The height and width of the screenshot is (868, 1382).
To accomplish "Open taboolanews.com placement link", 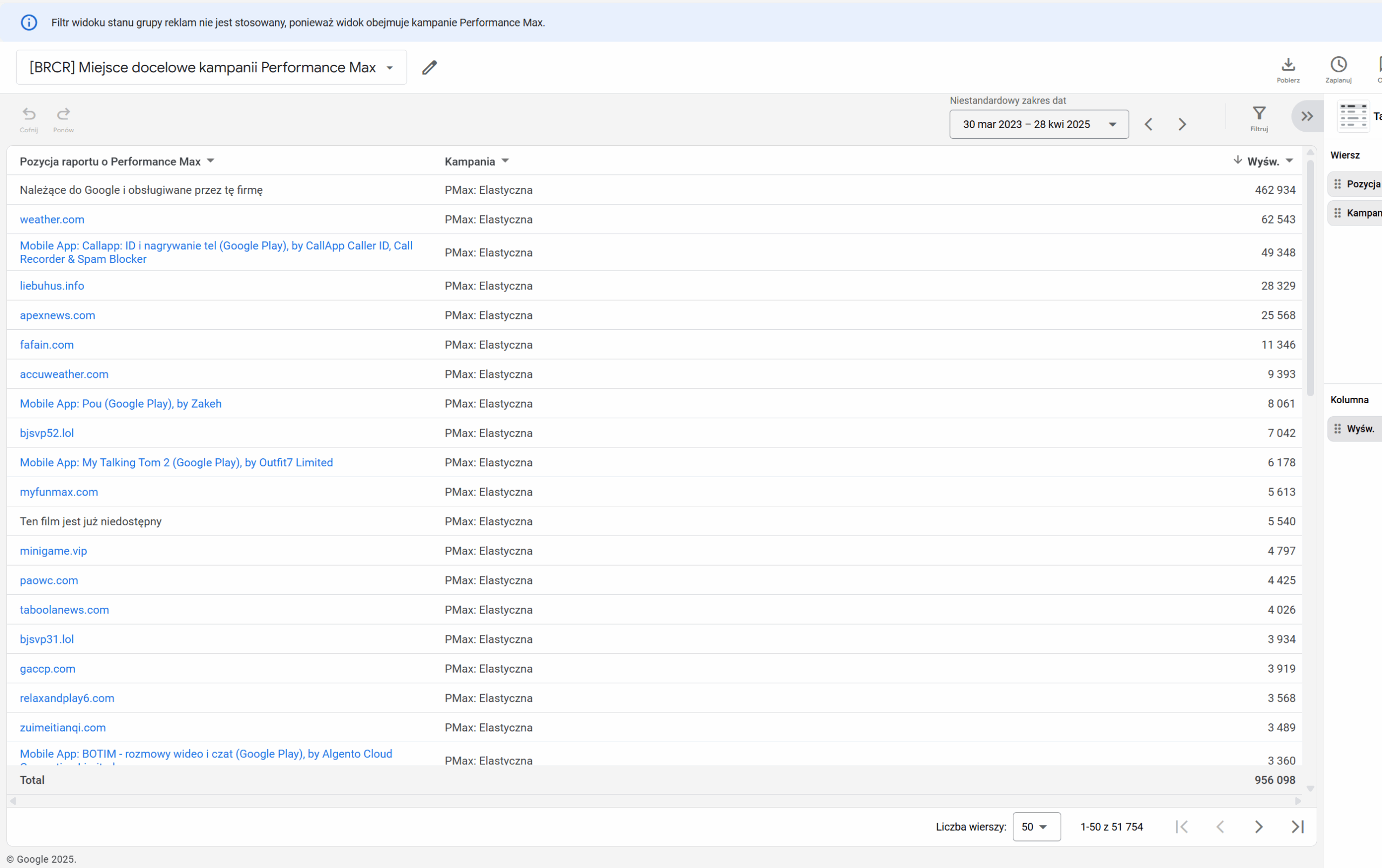I will [x=64, y=610].
